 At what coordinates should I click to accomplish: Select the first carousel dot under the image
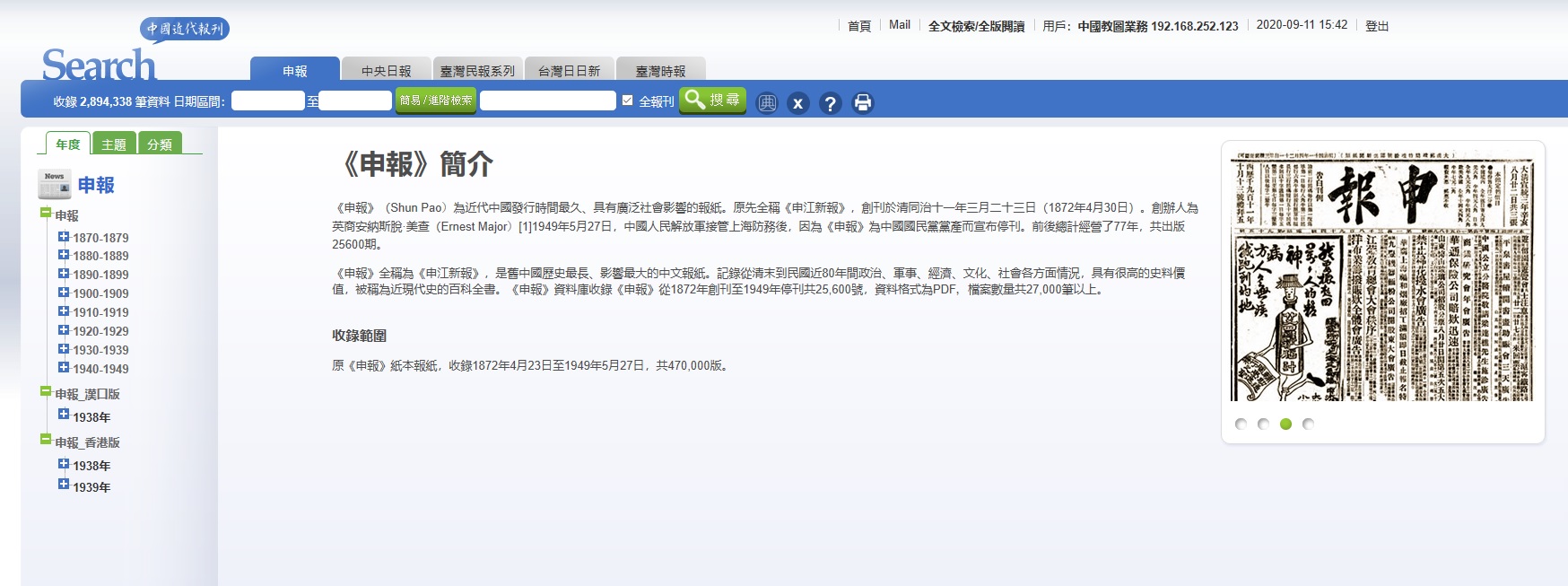pos(1241,424)
